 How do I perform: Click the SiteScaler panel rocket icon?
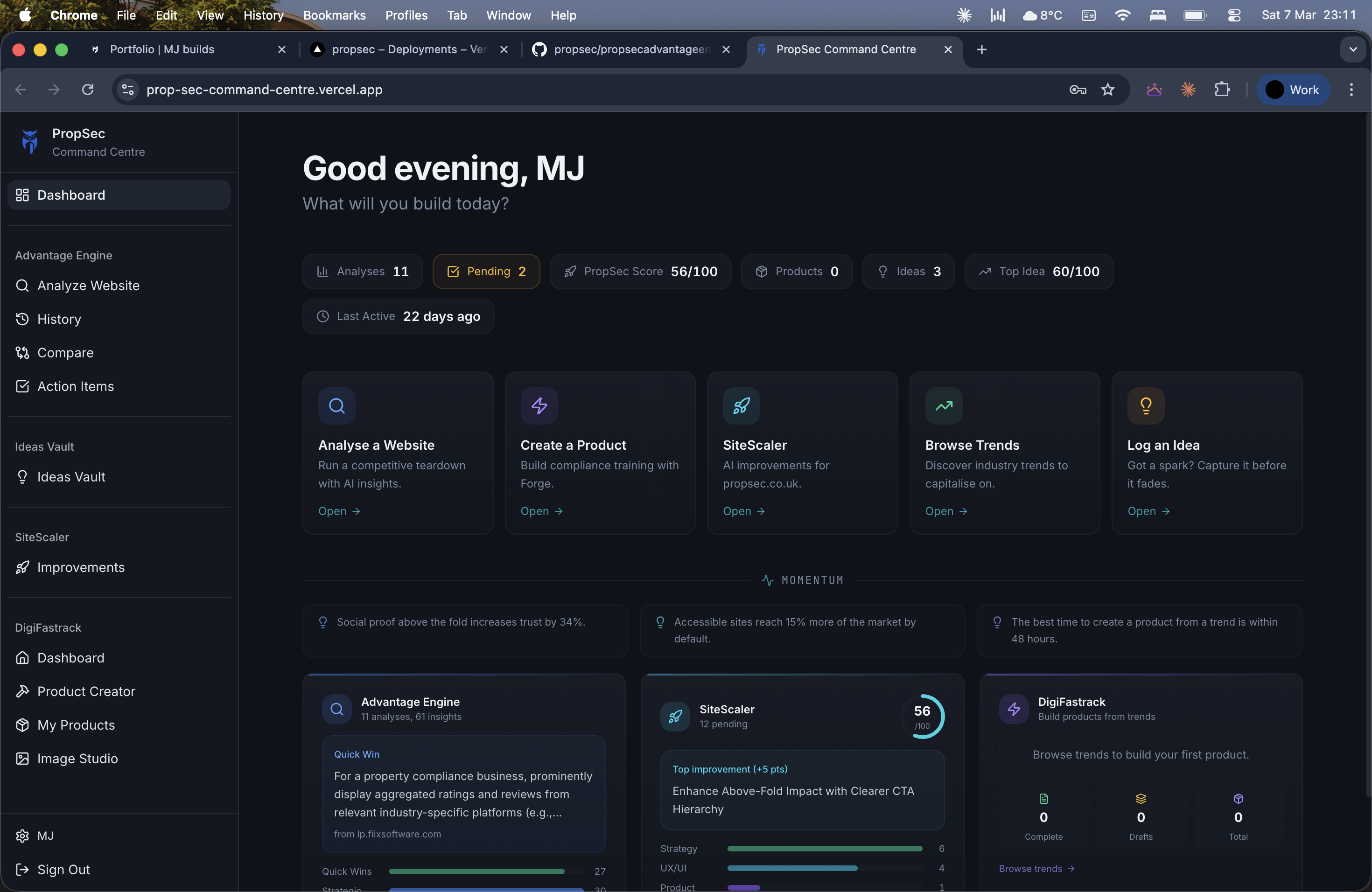pos(675,716)
